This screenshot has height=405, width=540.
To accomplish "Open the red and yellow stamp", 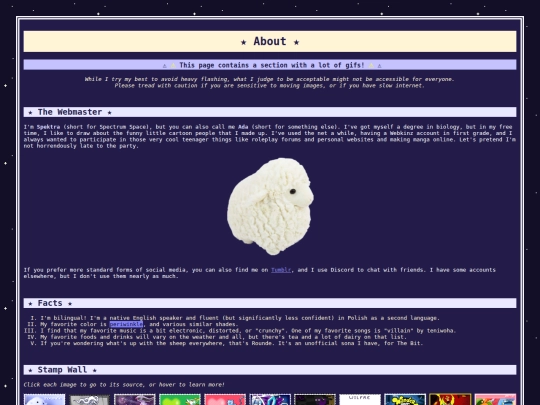I will [x=450, y=399].
